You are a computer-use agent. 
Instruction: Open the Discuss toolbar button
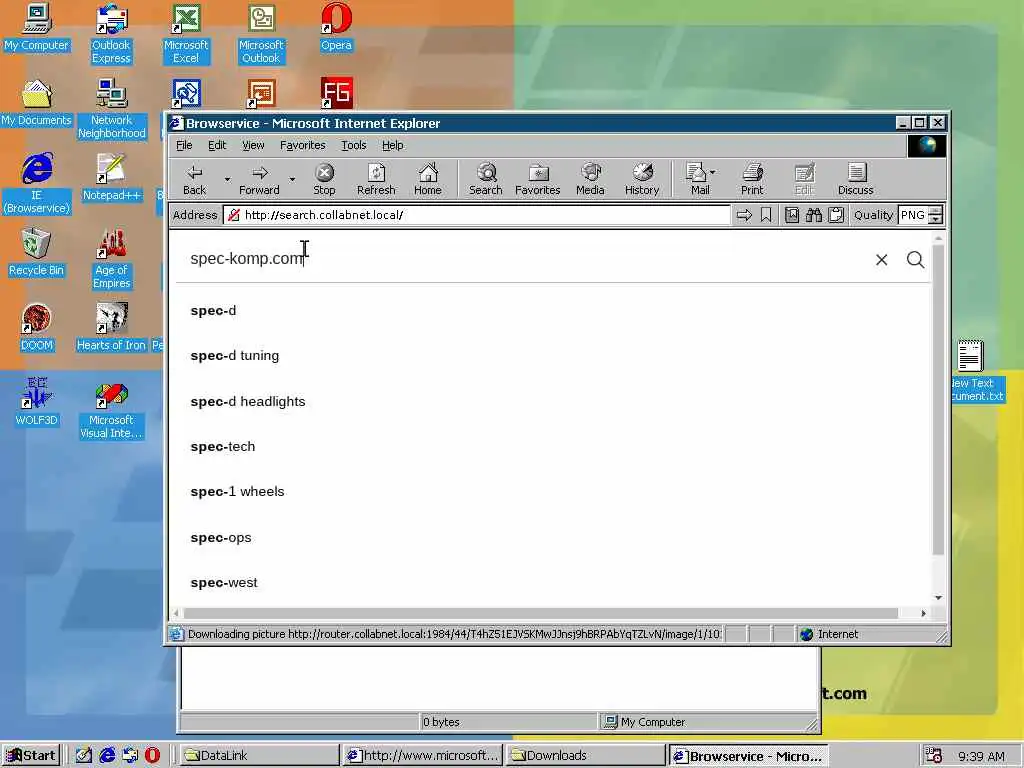click(x=856, y=180)
